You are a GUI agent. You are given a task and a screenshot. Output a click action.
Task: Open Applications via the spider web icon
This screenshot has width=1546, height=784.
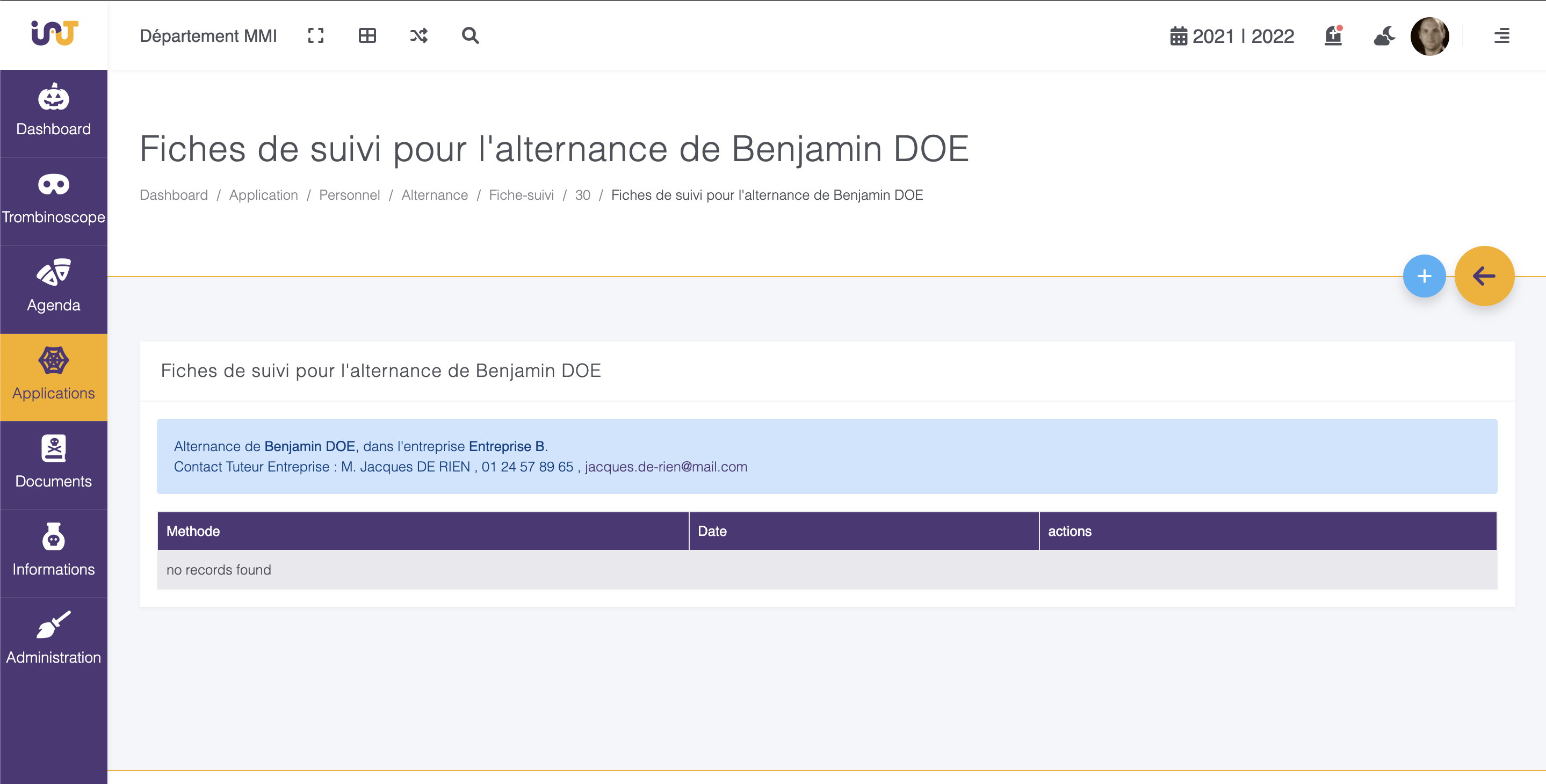click(x=53, y=375)
